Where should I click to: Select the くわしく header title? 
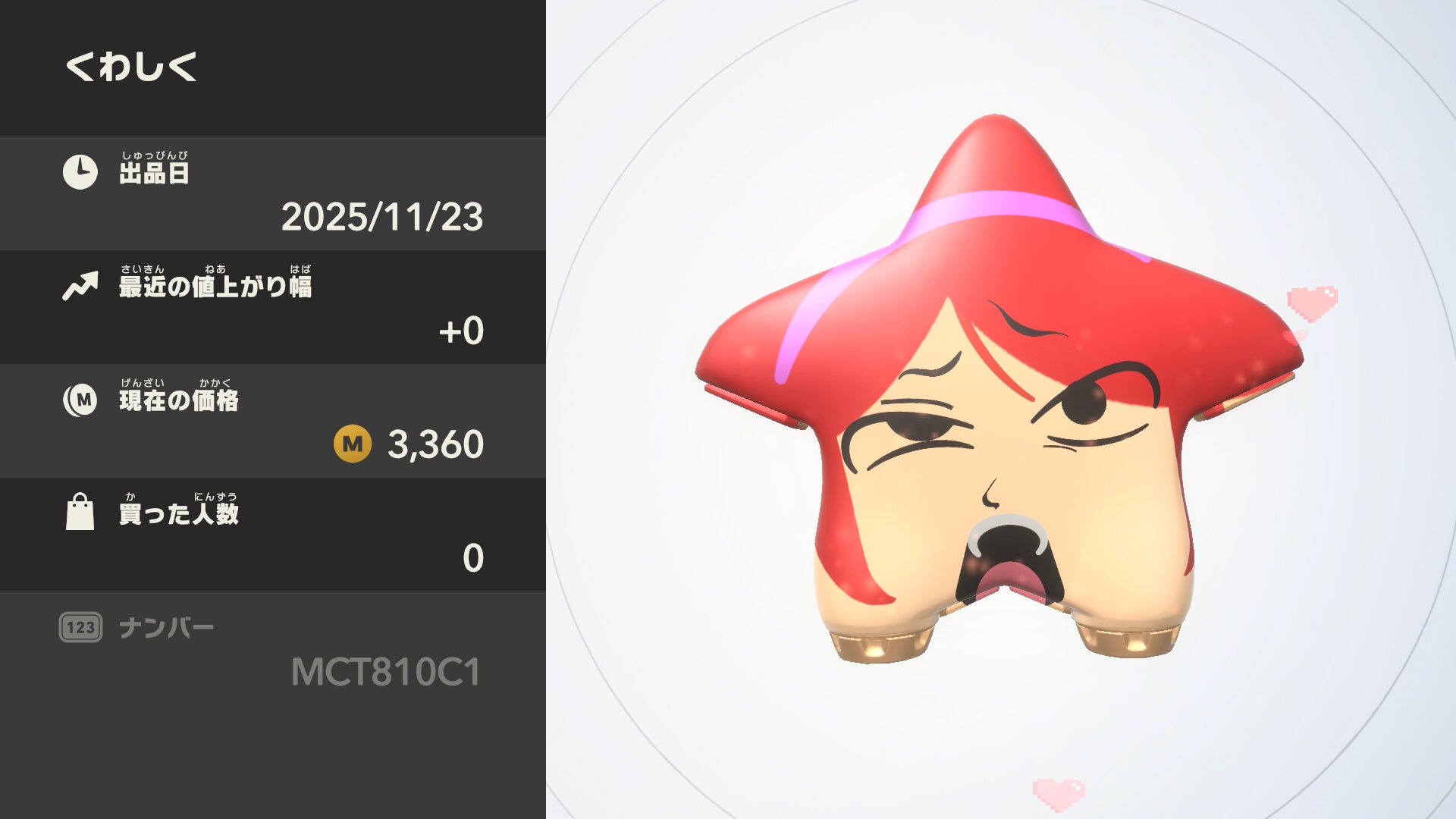pyautogui.click(x=131, y=67)
